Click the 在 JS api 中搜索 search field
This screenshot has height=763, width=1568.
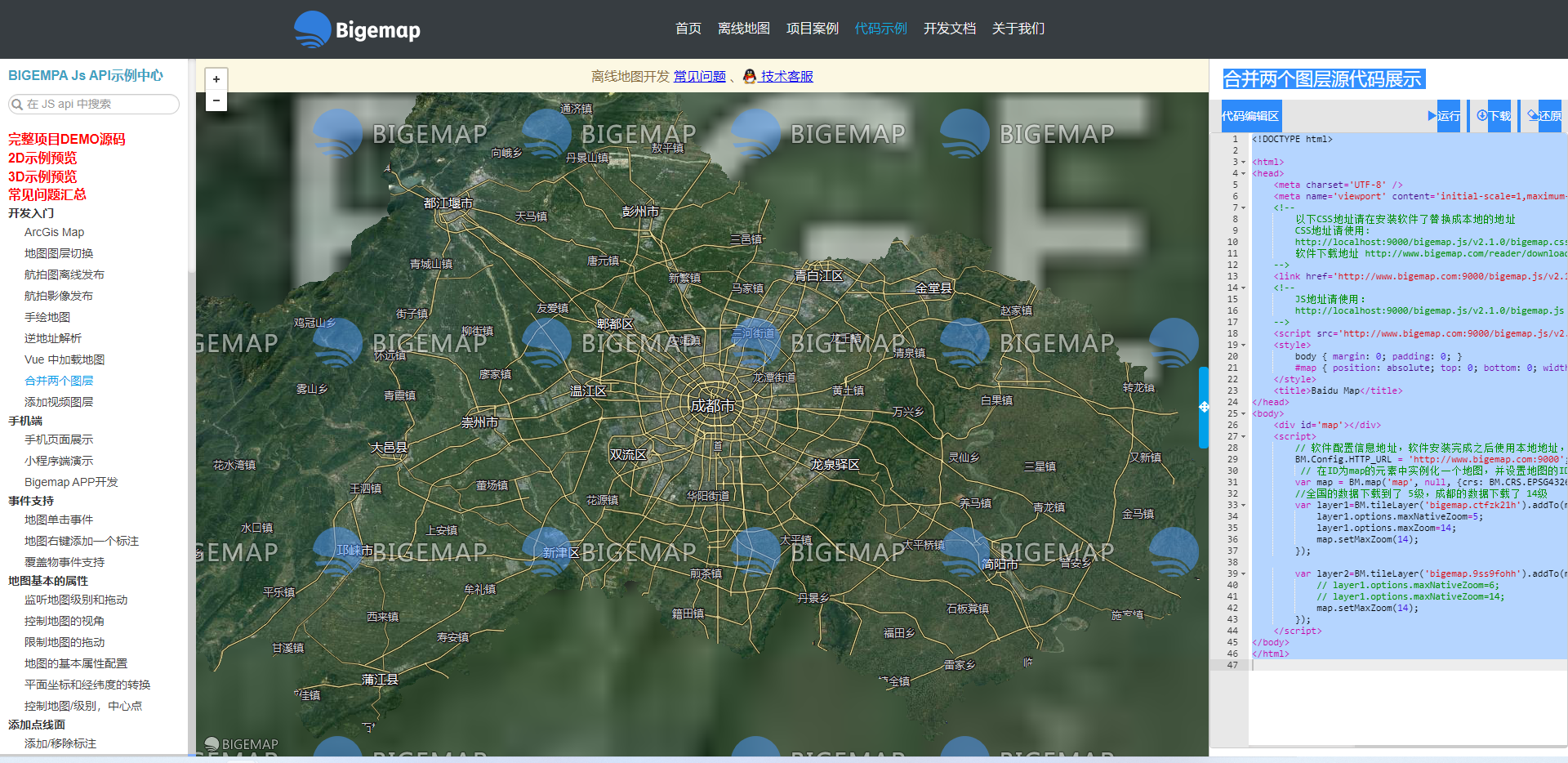pos(93,104)
